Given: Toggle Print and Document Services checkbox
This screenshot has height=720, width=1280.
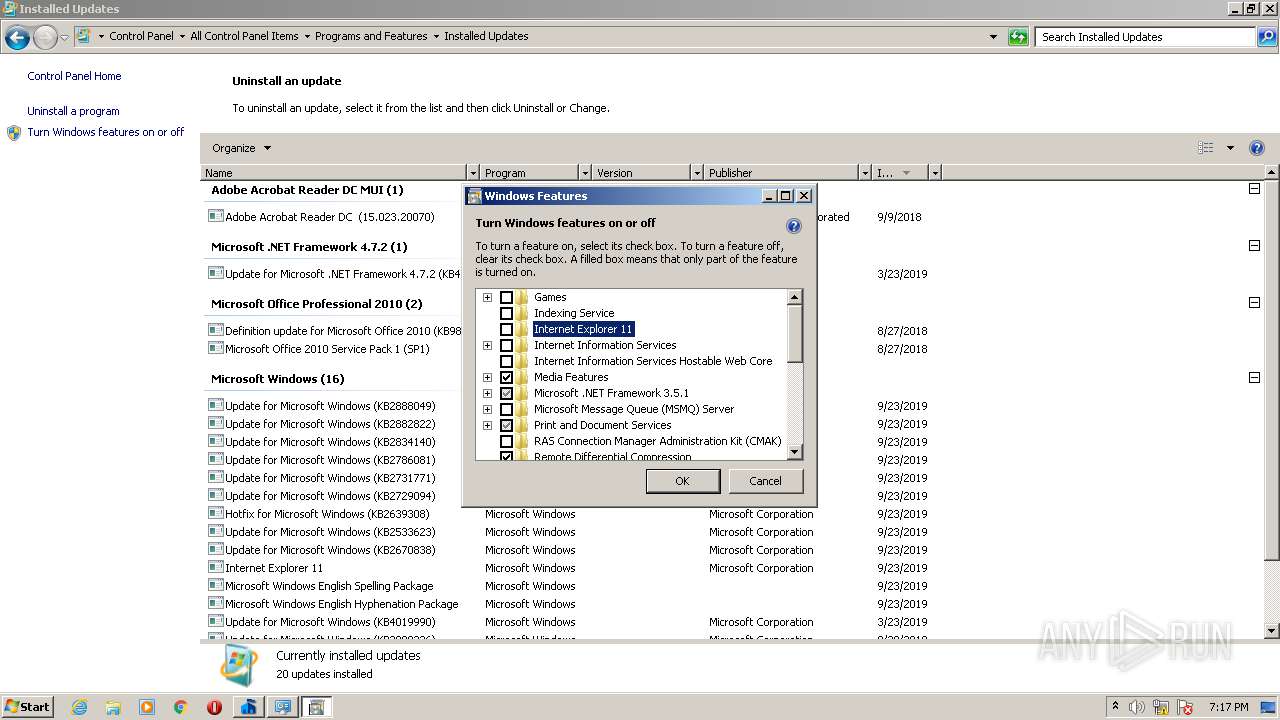Looking at the screenshot, I should tap(506, 425).
